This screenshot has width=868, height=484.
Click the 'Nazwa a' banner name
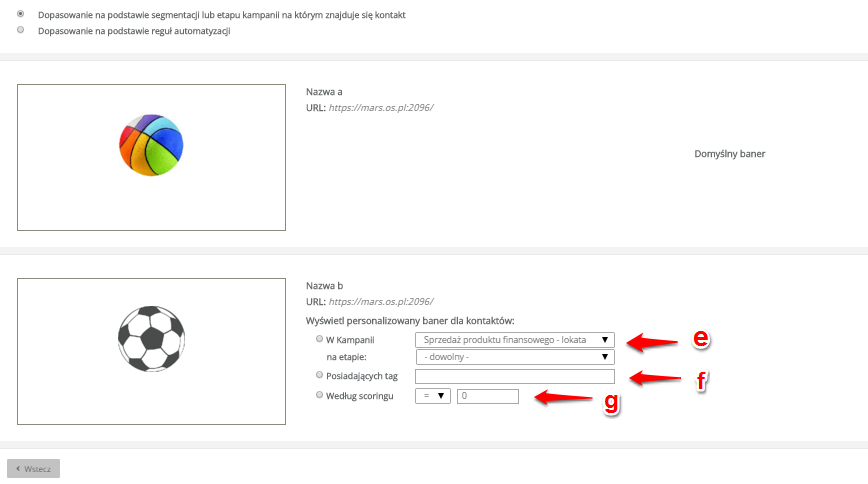pyautogui.click(x=324, y=92)
